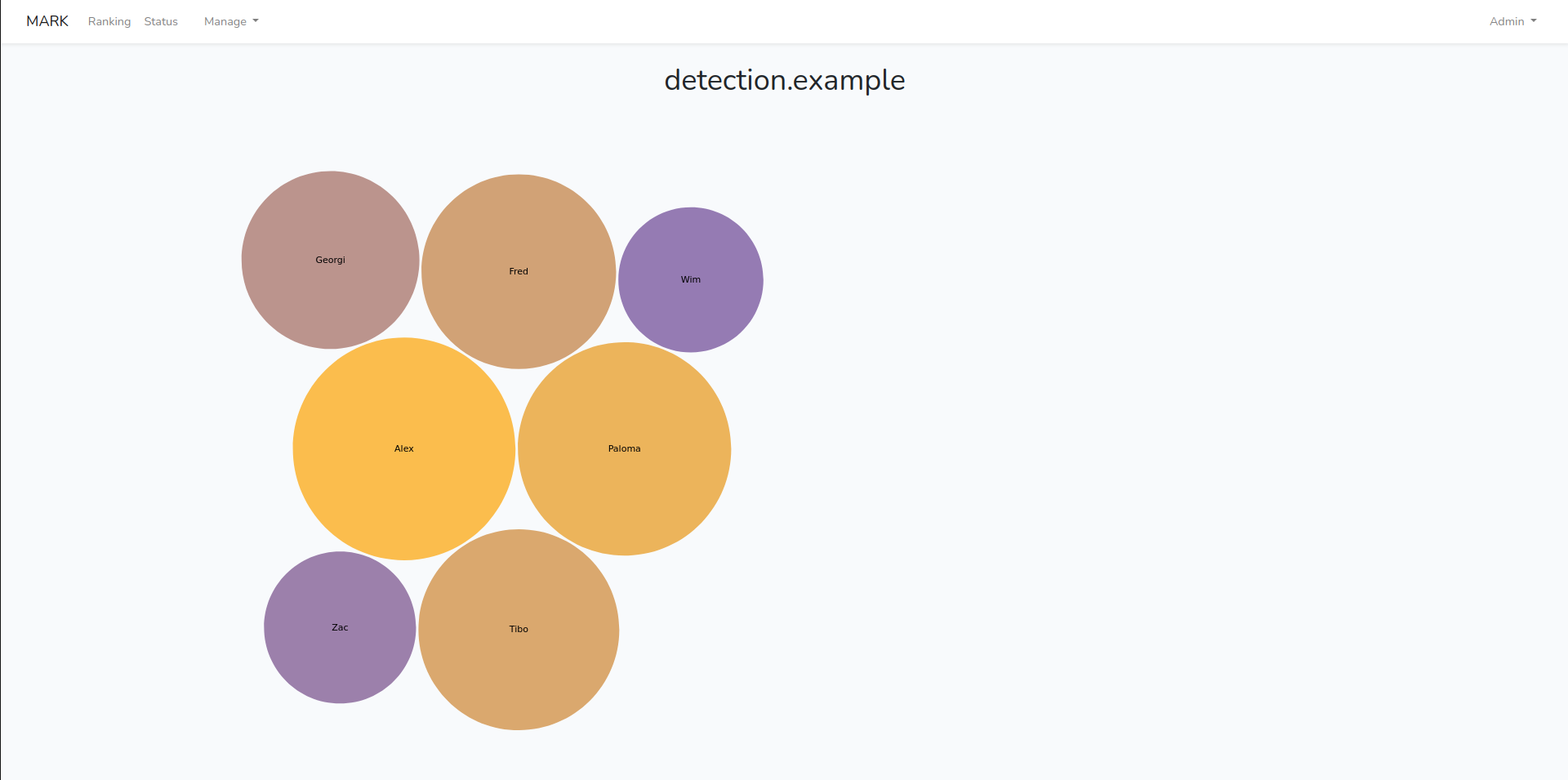
Task: Click the detection.example page heading
Action: 784,80
